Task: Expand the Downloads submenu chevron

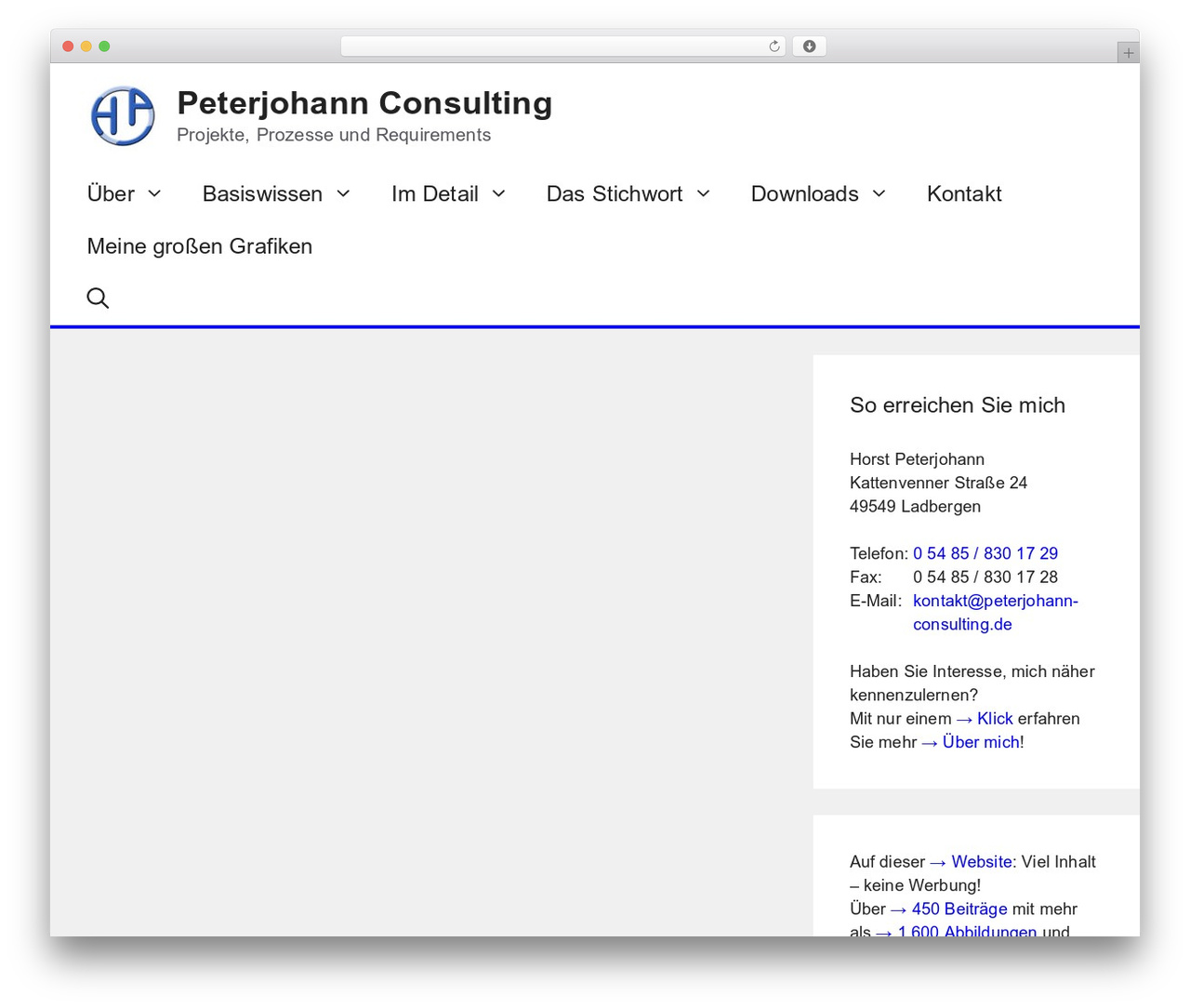Action: point(879,193)
